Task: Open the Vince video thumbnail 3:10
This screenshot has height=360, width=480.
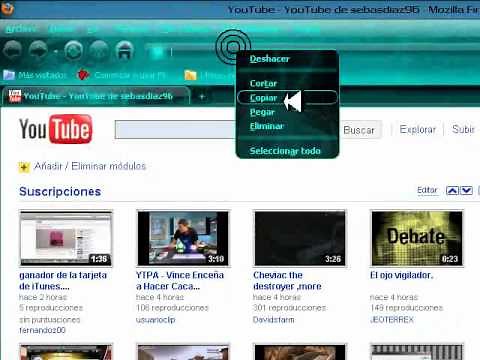Action: pyautogui.click(x=183, y=238)
